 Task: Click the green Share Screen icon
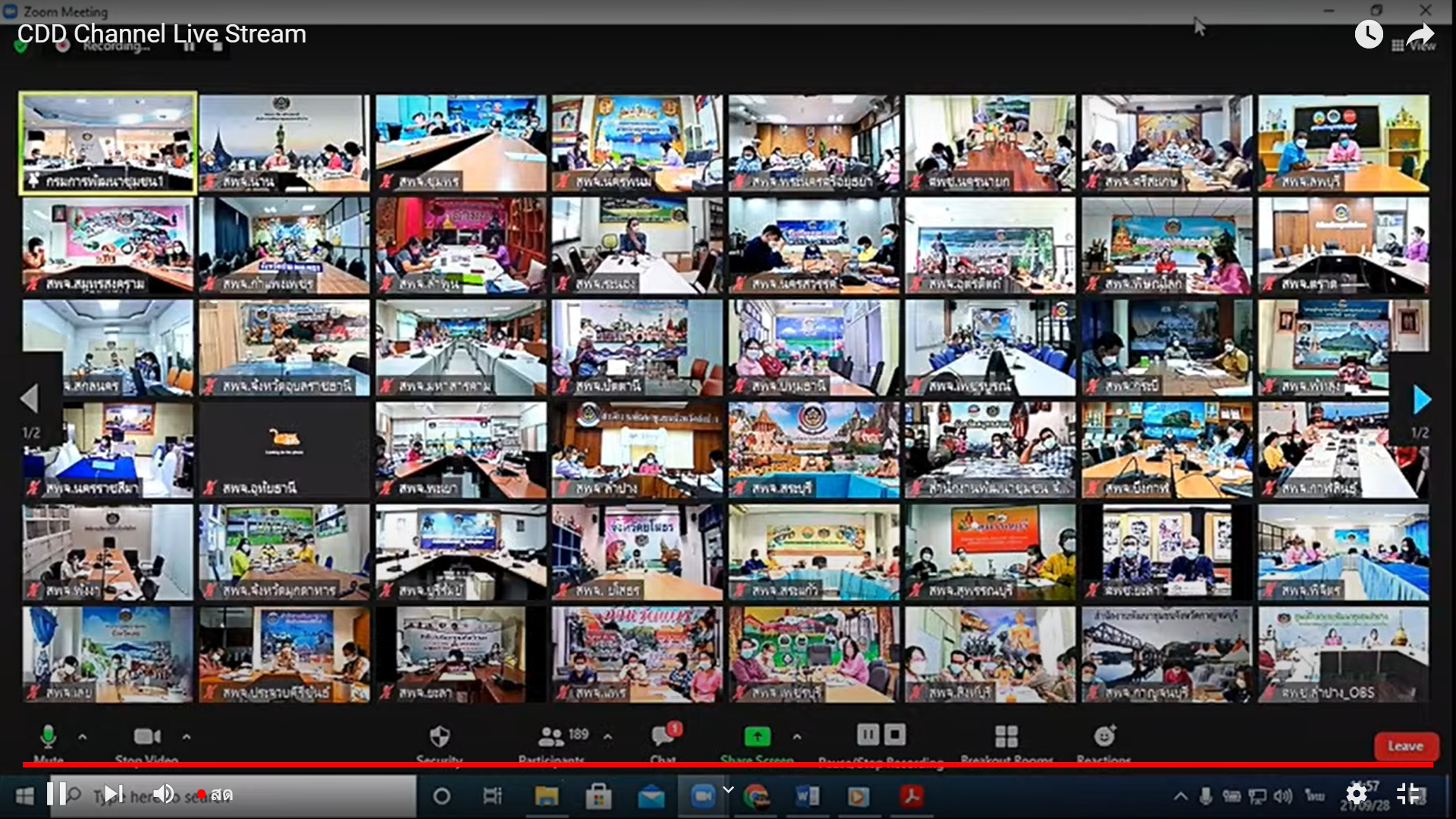click(x=758, y=736)
